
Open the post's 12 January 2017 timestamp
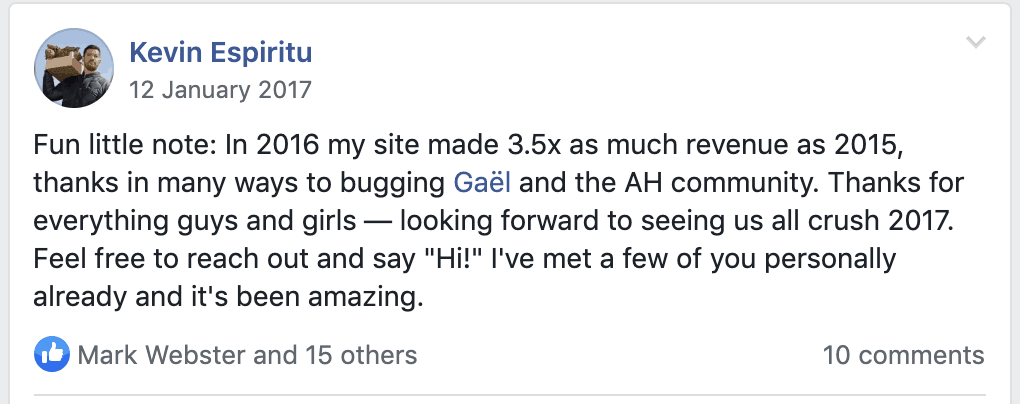click(x=220, y=89)
